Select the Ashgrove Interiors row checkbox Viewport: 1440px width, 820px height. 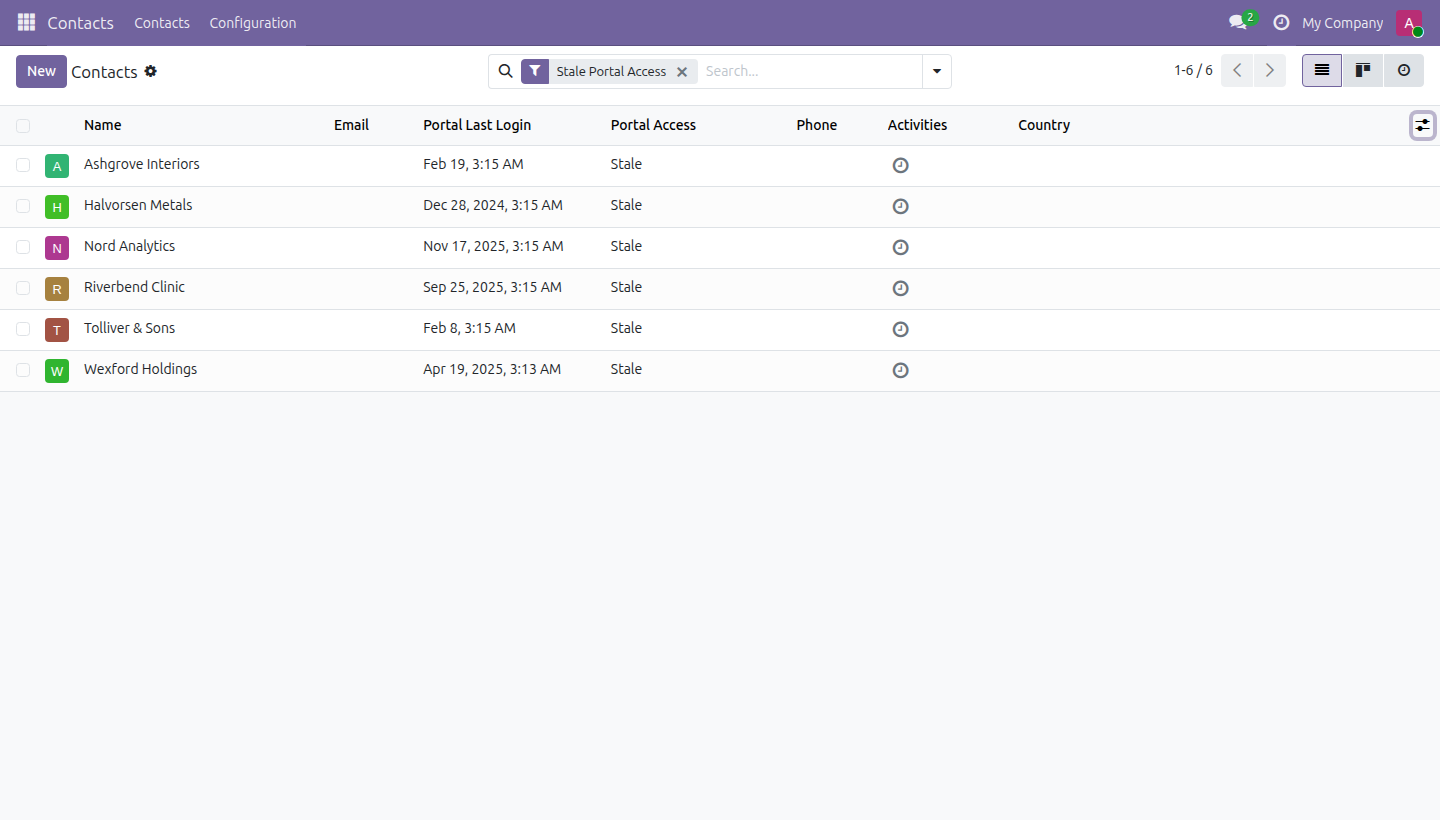pyautogui.click(x=23, y=165)
